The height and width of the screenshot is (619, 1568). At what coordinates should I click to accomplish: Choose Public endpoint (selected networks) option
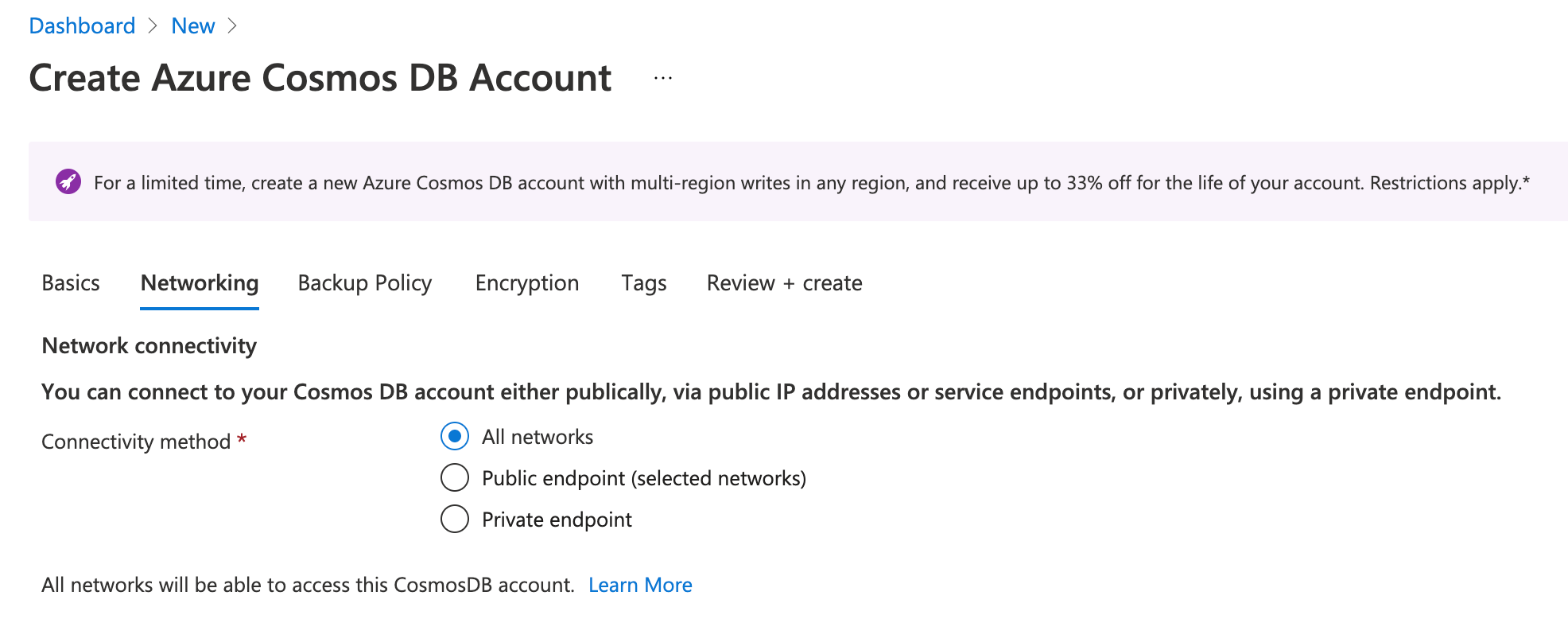(x=455, y=478)
